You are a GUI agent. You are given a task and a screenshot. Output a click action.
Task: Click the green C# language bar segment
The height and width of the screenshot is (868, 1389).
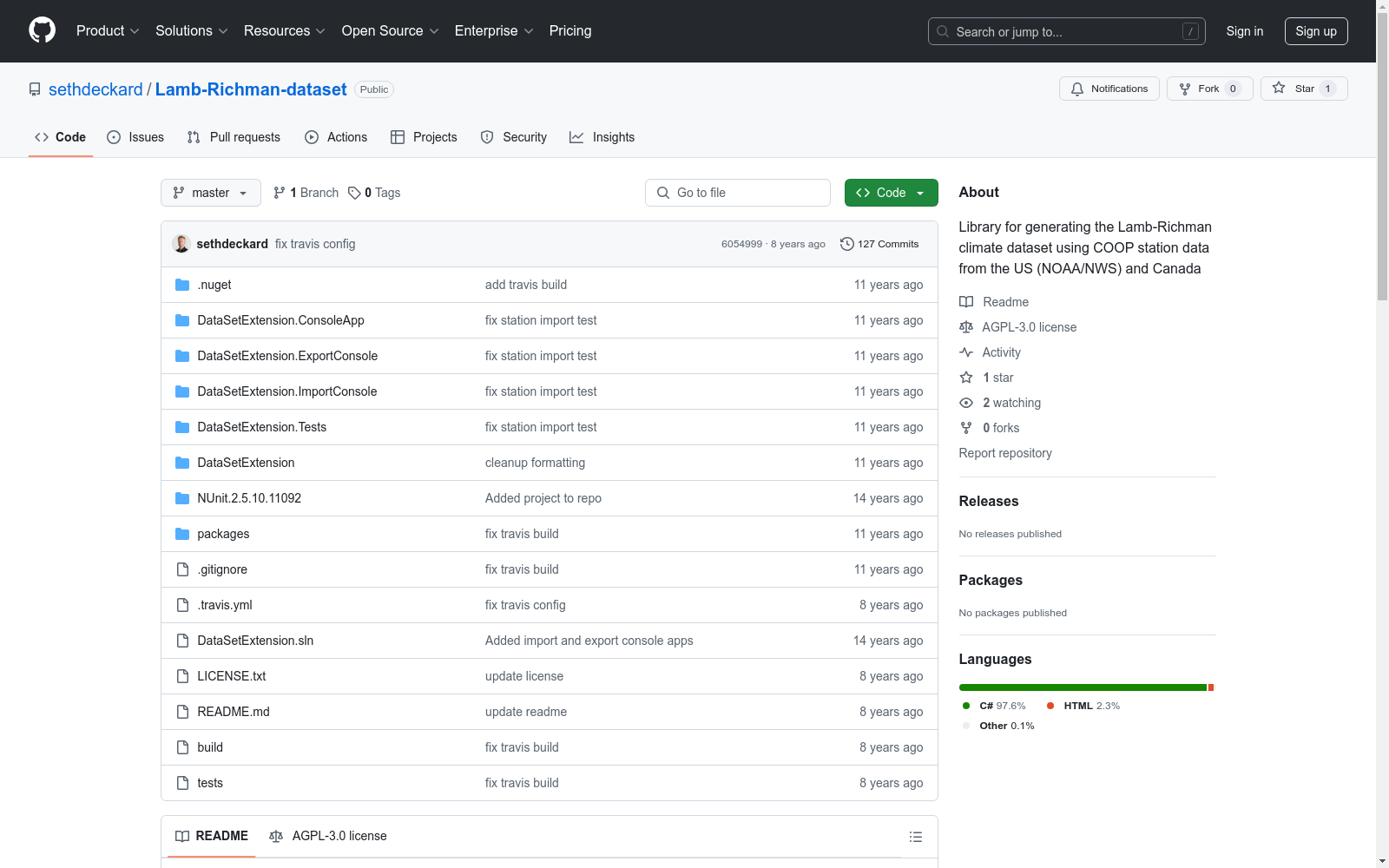(x=1083, y=687)
